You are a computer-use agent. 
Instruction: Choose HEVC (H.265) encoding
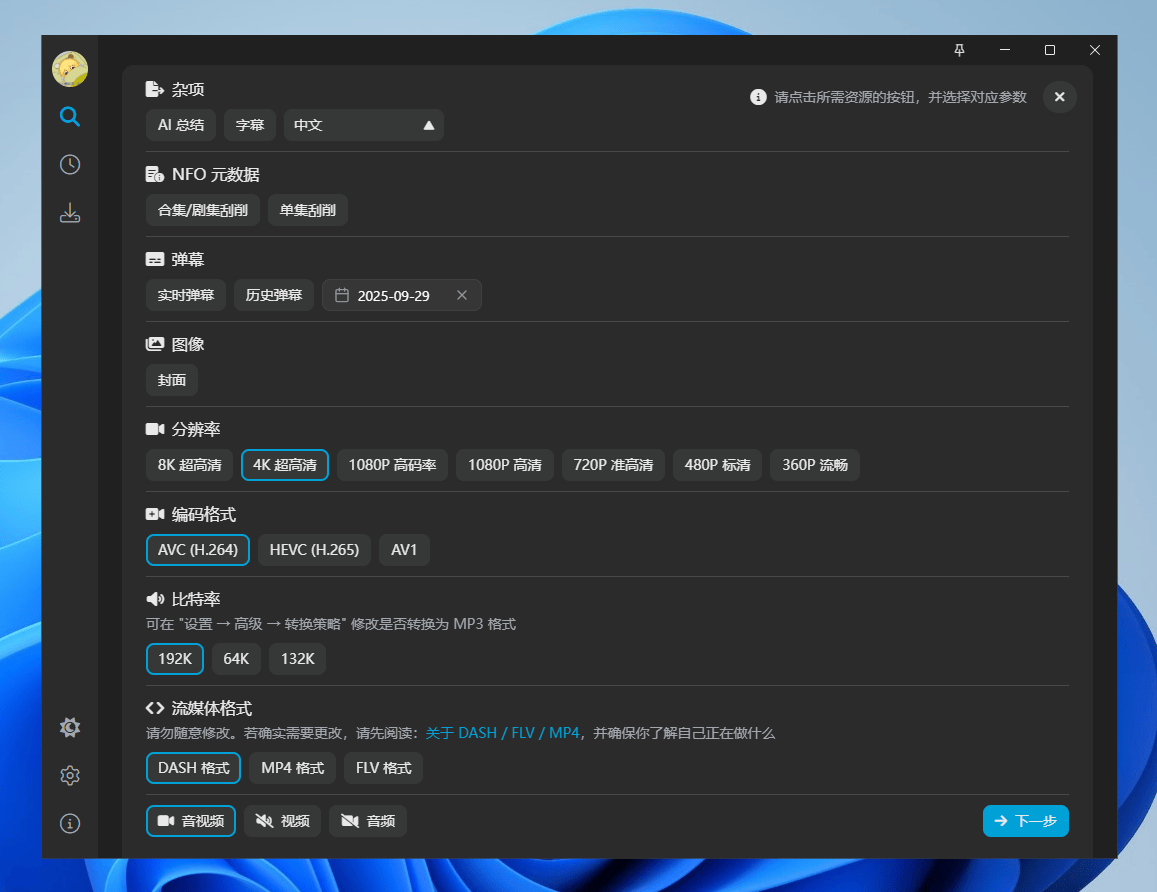(x=314, y=550)
